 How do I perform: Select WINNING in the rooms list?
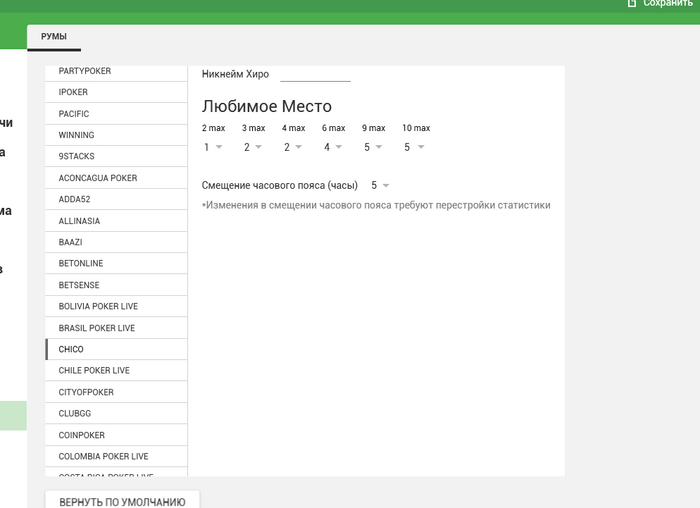[x=116, y=135]
